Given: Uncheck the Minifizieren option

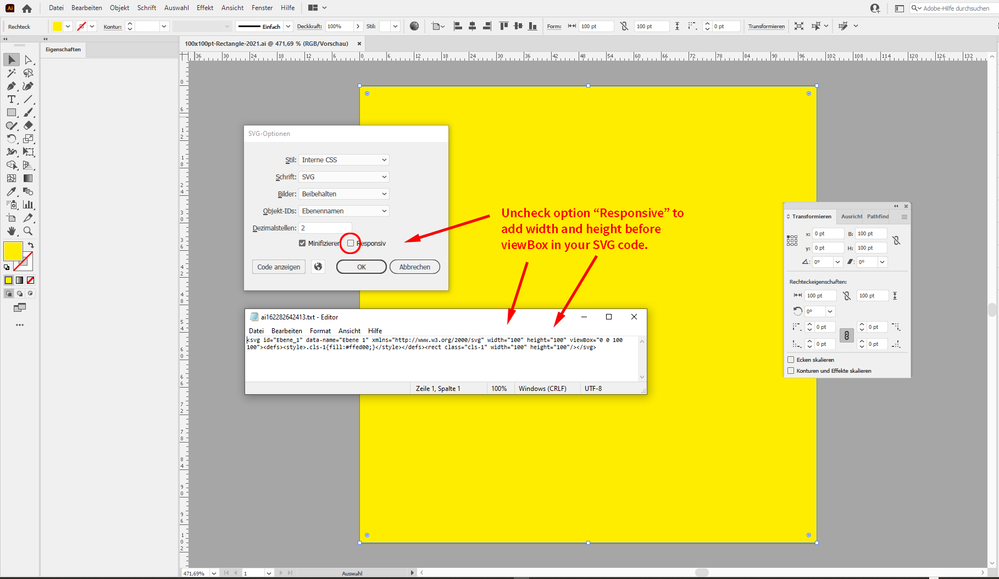Looking at the screenshot, I should 302,243.
